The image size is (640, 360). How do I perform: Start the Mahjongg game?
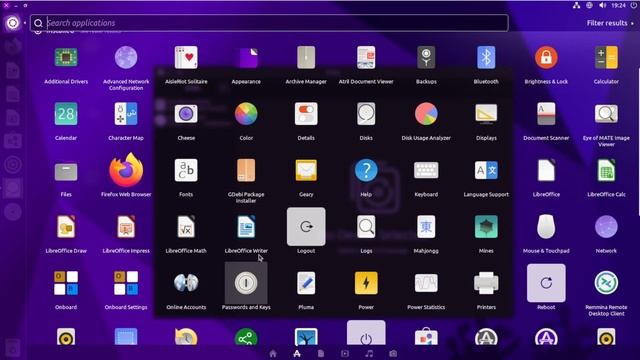point(426,227)
